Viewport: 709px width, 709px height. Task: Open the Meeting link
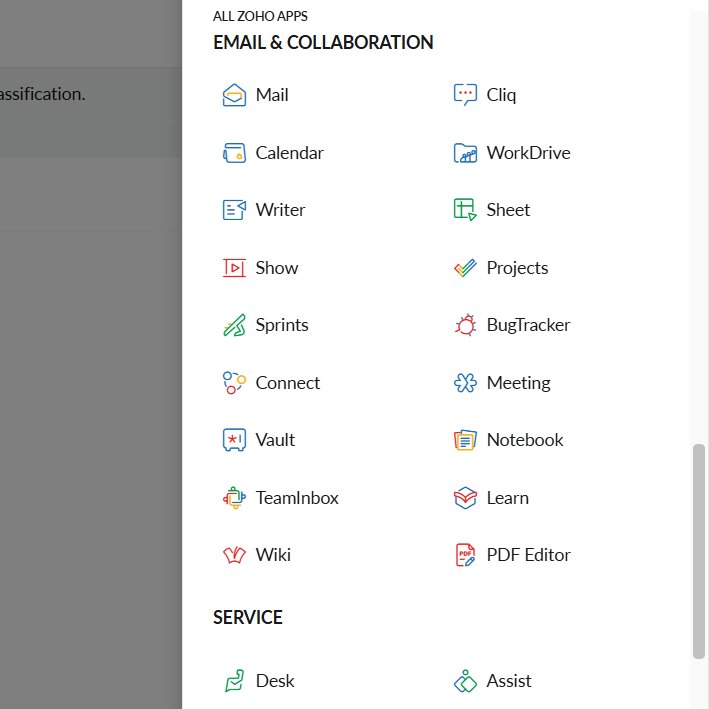point(518,383)
